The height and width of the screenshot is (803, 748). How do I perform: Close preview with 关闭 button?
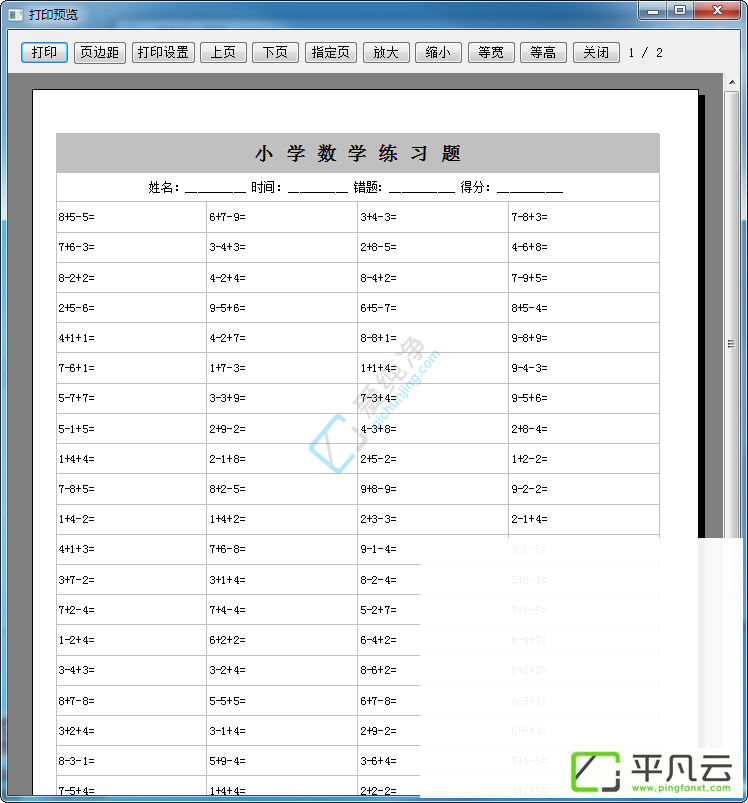pyautogui.click(x=596, y=52)
